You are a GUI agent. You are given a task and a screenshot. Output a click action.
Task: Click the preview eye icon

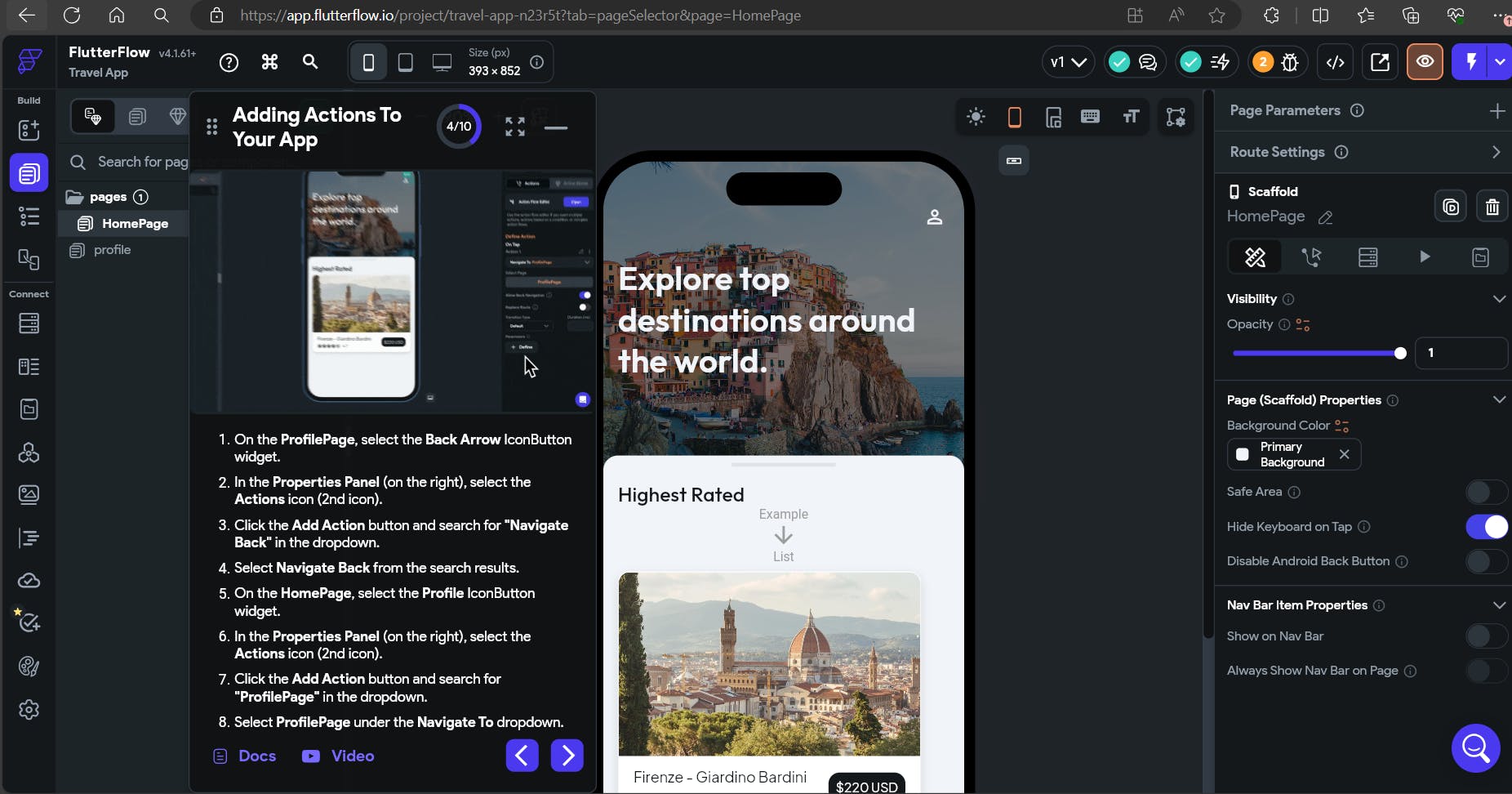(x=1425, y=62)
